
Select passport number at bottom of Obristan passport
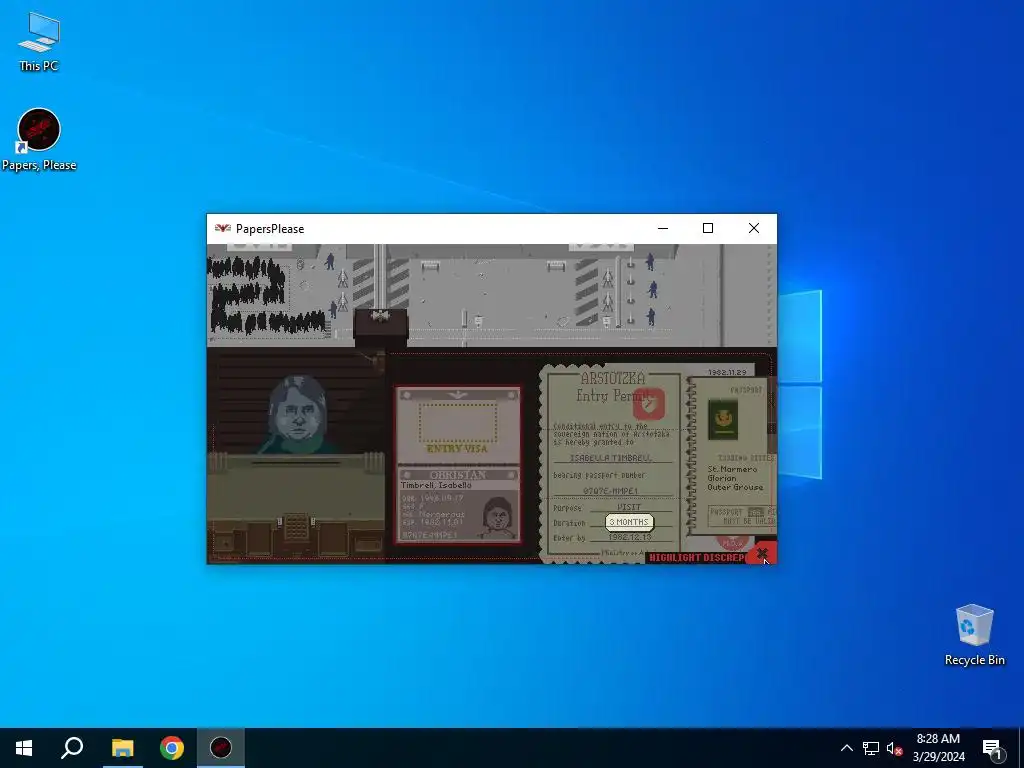[429, 535]
